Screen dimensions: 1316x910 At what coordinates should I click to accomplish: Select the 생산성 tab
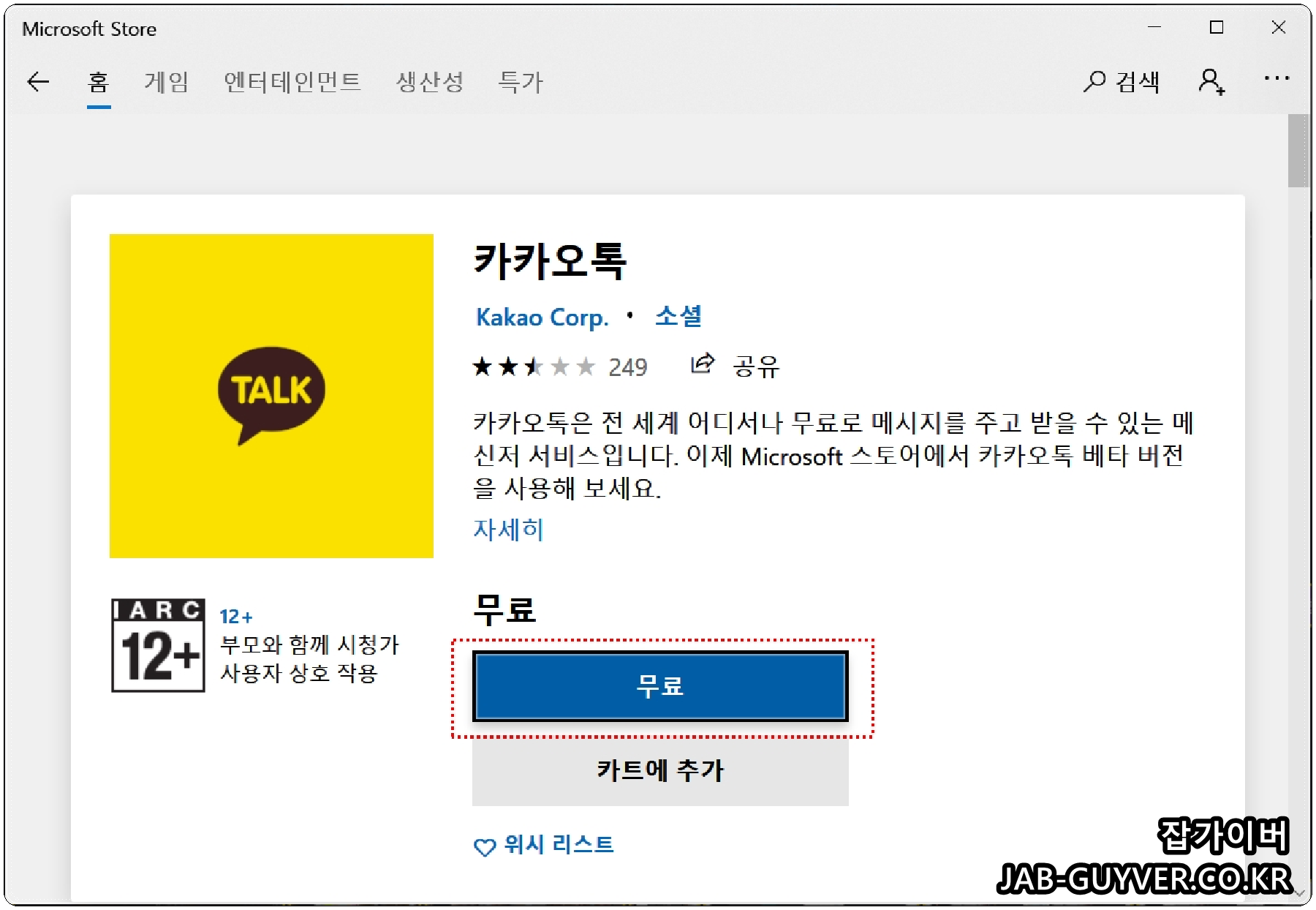[x=430, y=81]
